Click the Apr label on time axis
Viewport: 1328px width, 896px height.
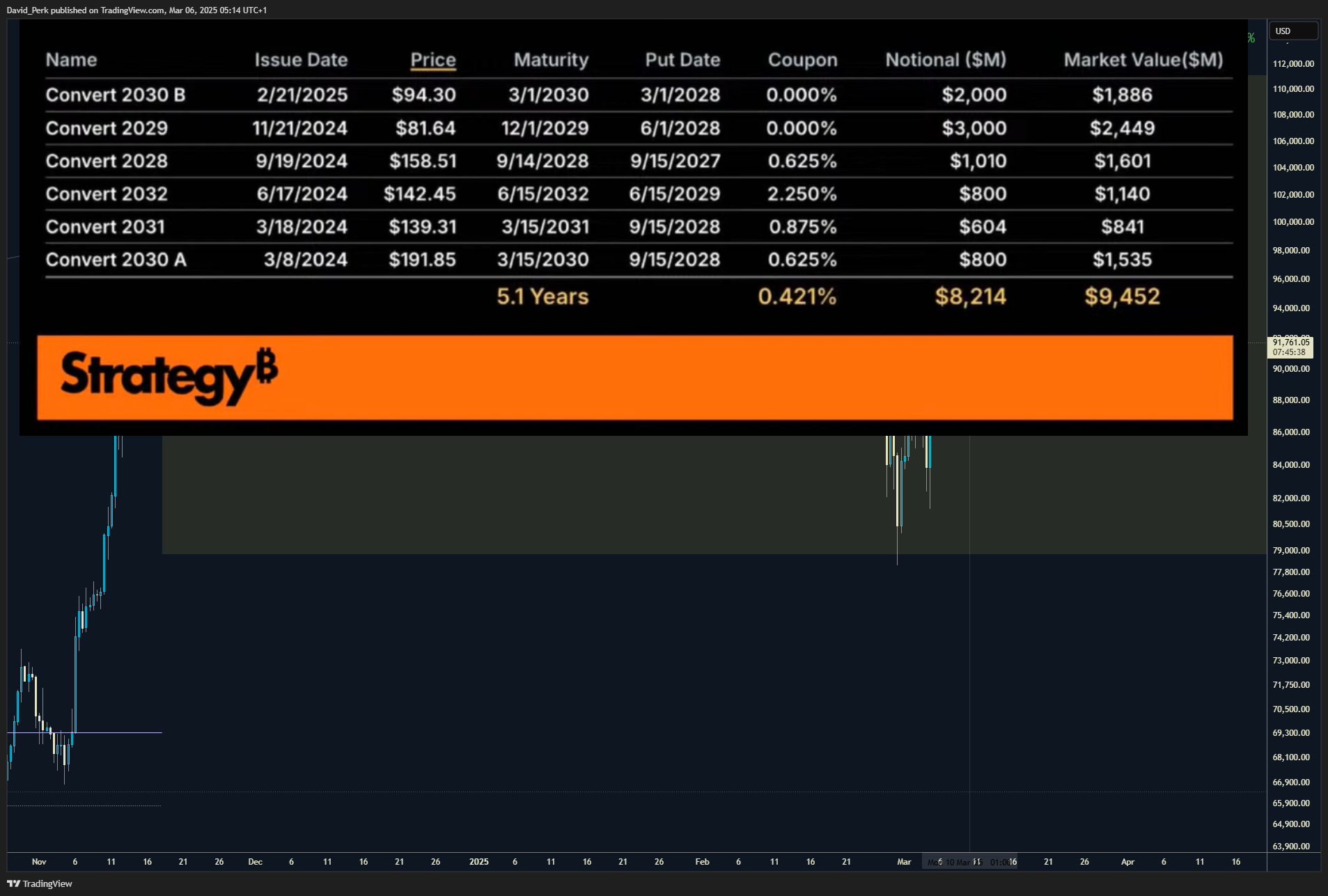point(1127,861)
